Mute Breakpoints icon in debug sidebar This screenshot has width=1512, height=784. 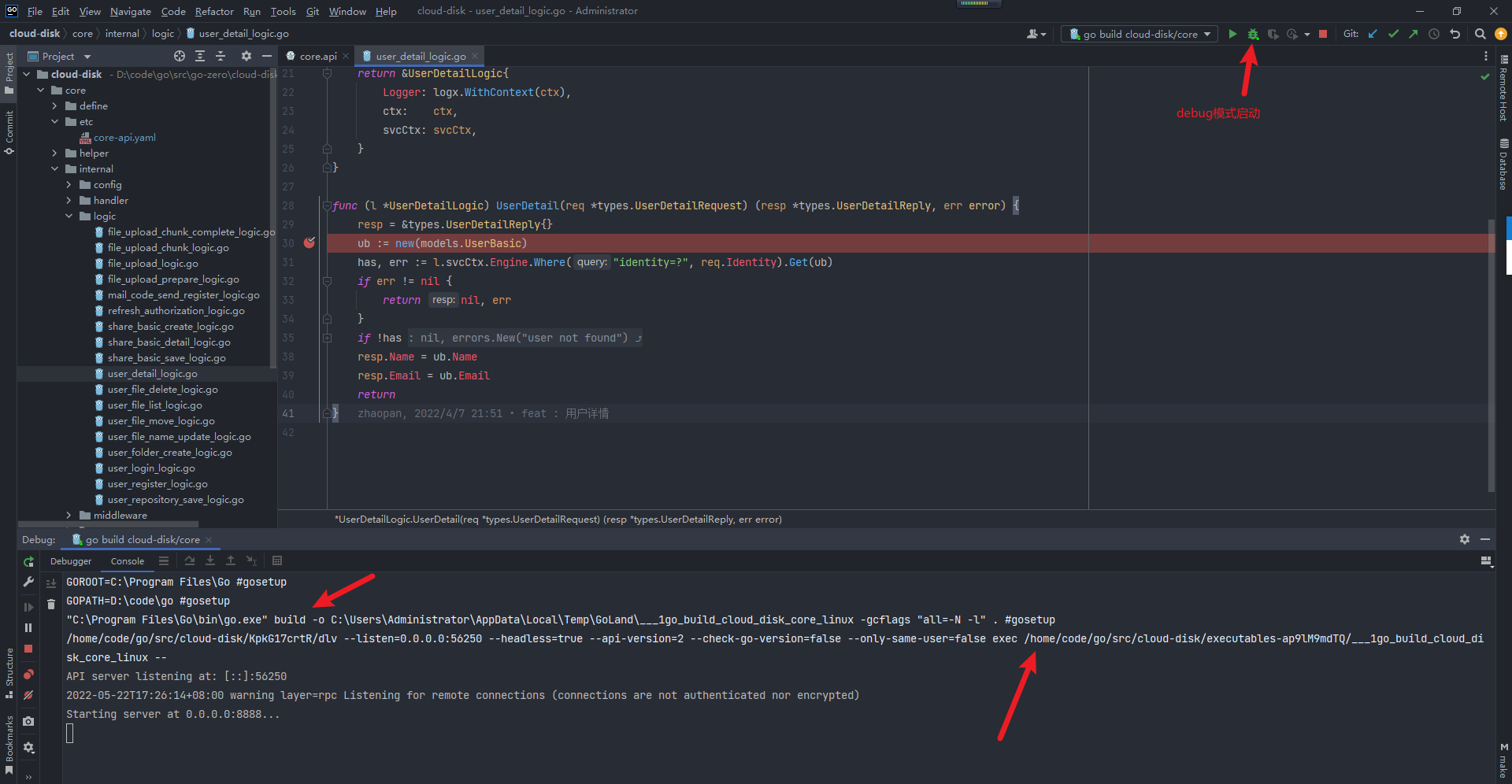click(x=28, y=695)
